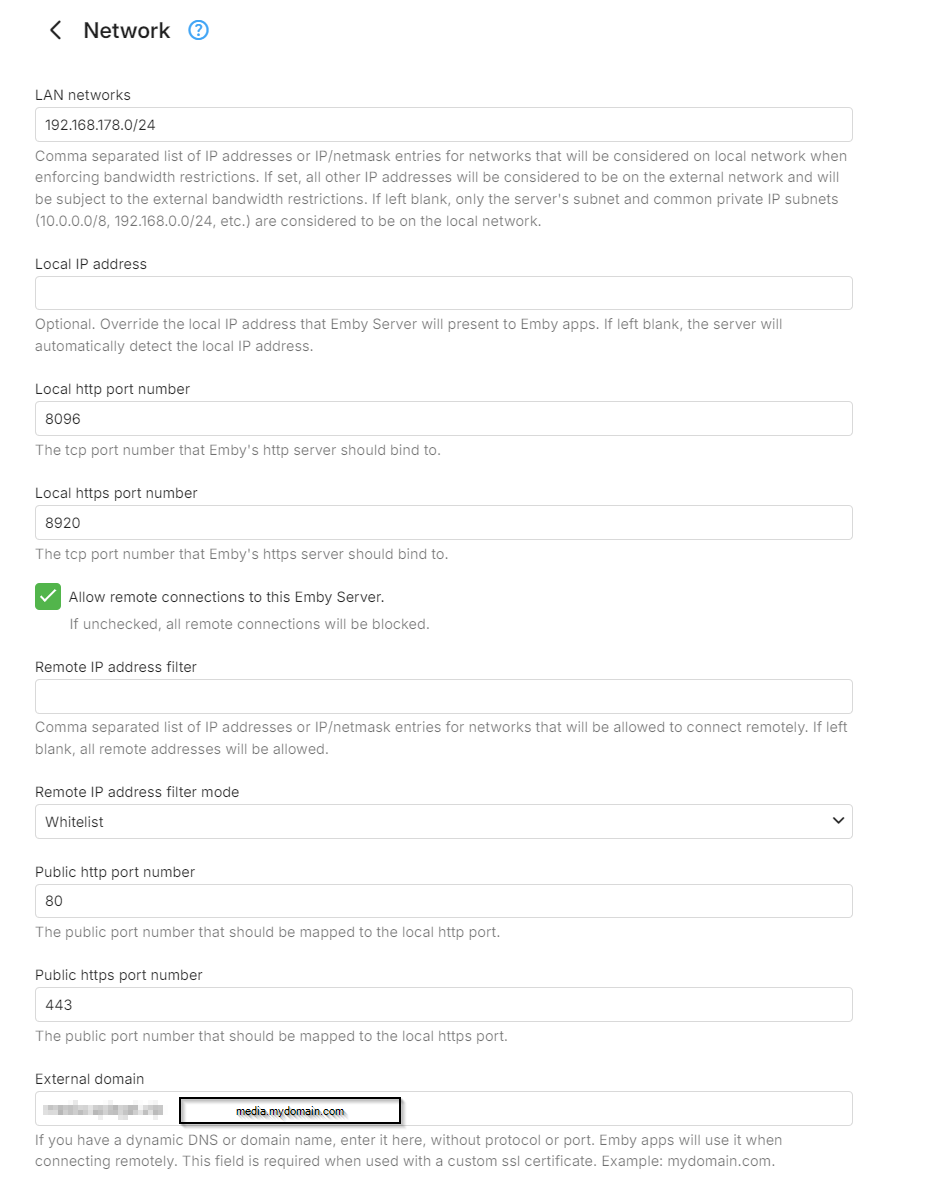Click the chevron arrow on the filter mode select
Viewport: 933px width, 1189px height.
838,821
